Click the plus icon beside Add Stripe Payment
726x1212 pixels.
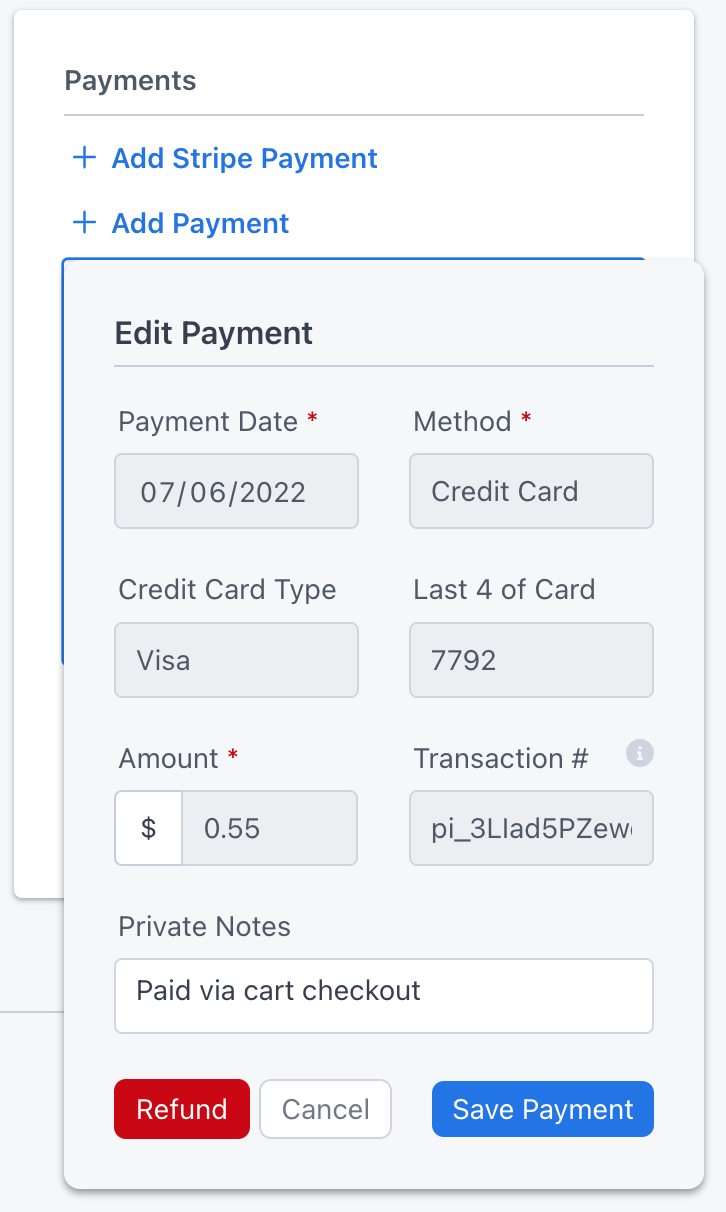tap(85, 158)
